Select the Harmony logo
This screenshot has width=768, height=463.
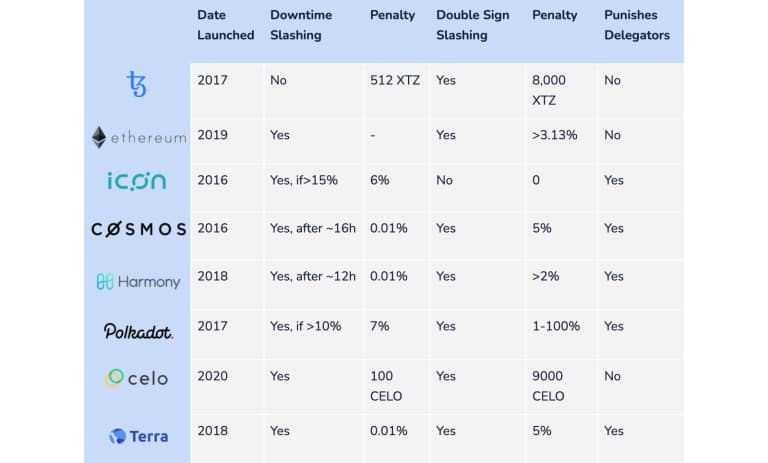coord(138,282)
